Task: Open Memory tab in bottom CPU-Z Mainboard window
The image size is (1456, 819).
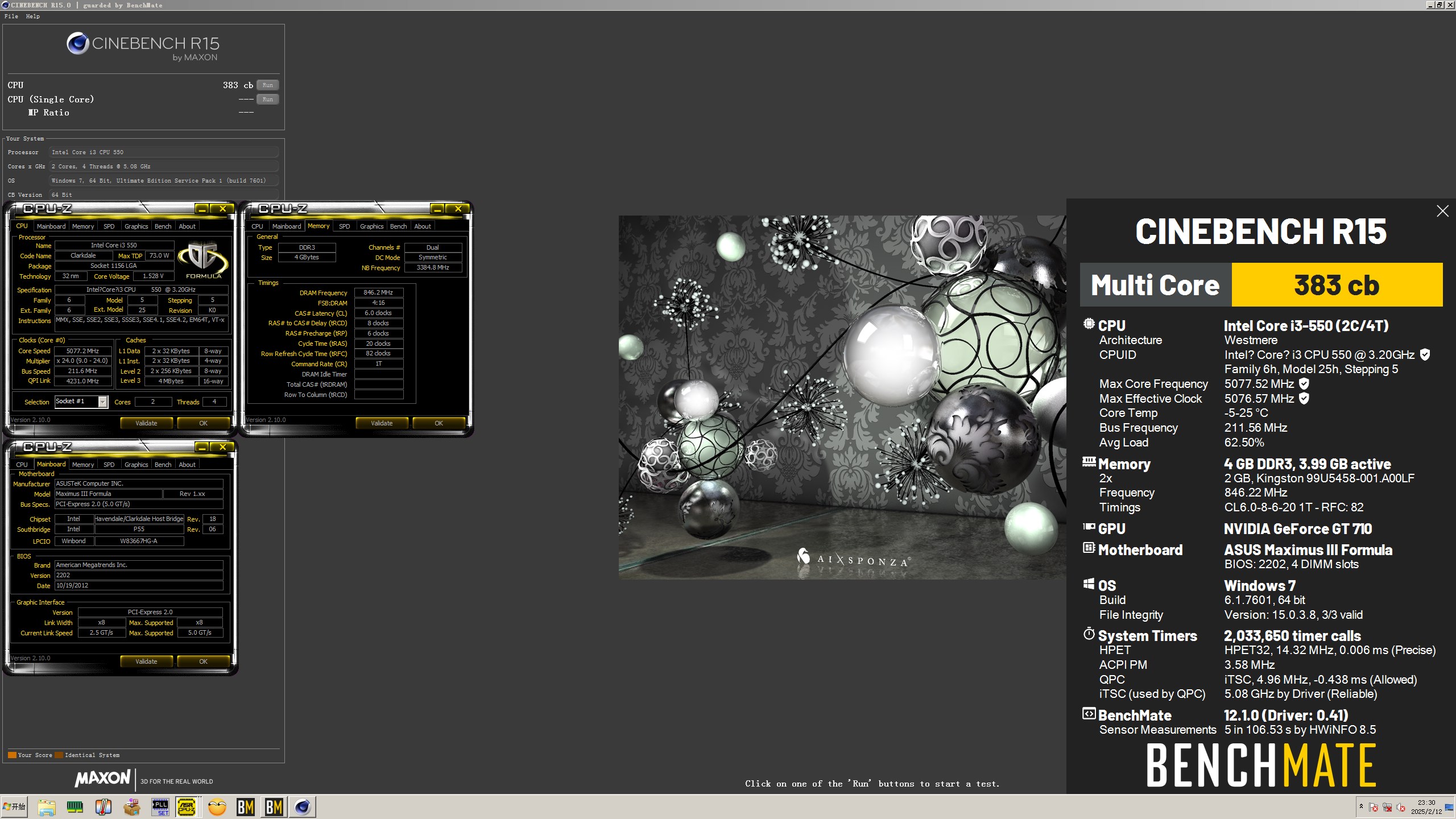Action: coord(83,465)
